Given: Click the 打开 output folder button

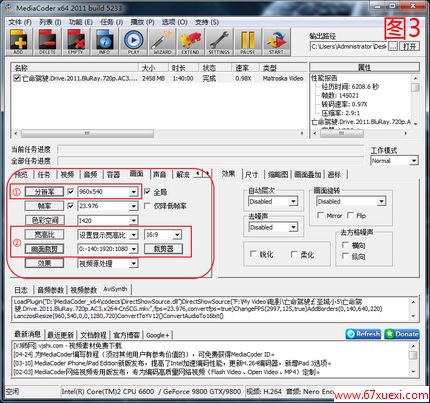Looking at the screenshot, I should 410,46.
